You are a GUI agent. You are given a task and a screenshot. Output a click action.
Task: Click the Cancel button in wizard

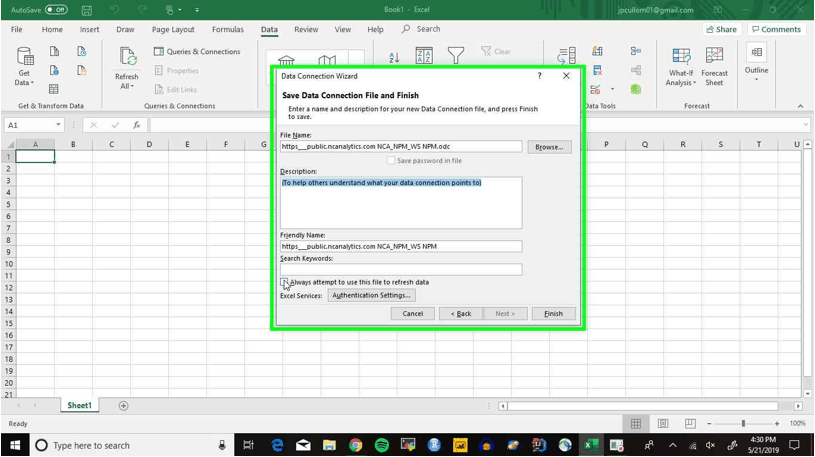pyautogui.click(x=413, y=314)
